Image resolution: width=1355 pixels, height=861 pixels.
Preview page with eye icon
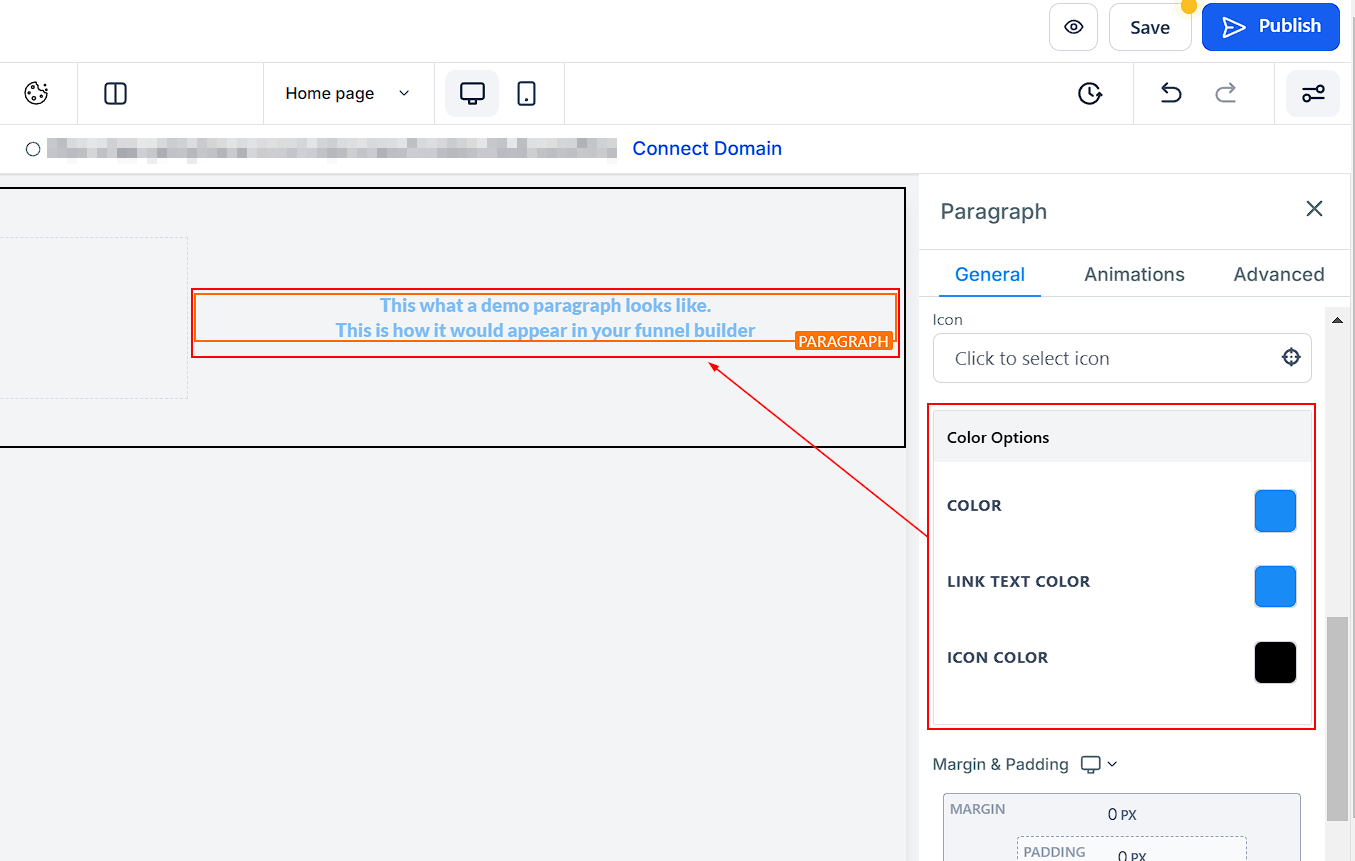(1073, 27)
